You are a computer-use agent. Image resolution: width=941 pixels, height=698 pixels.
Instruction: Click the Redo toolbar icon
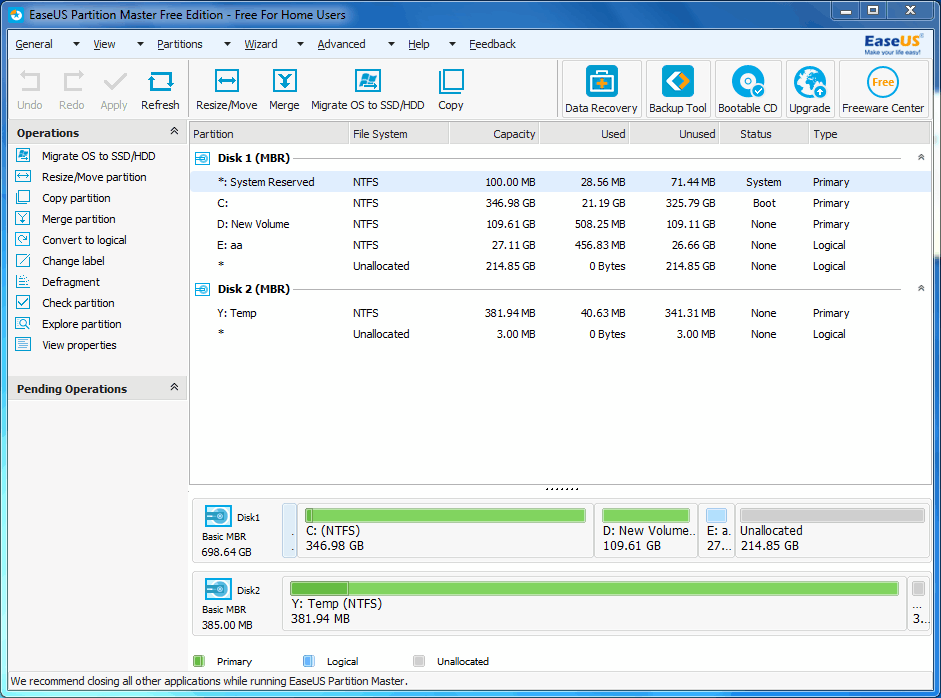point(71,91)
